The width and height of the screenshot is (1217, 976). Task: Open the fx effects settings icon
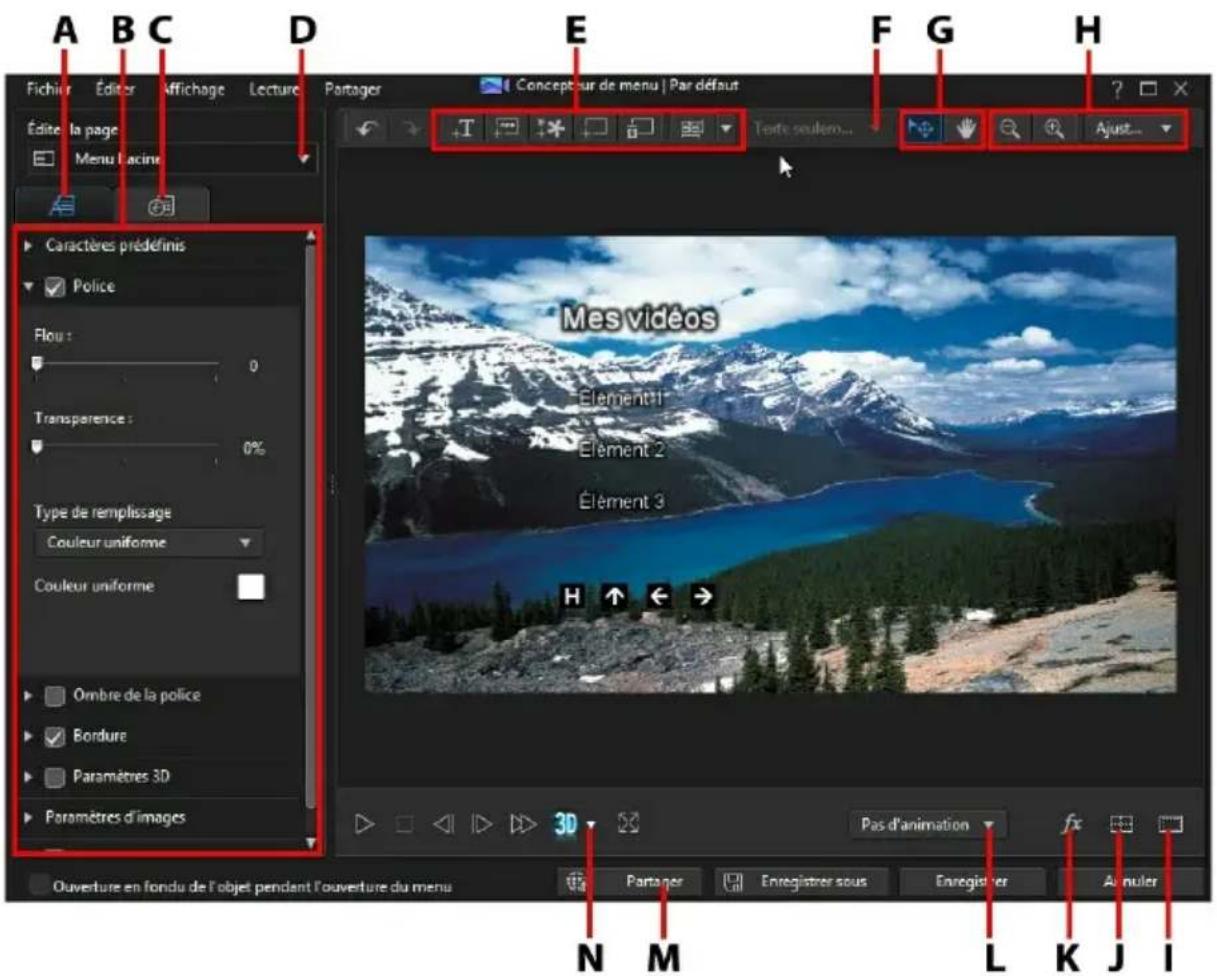click(x=1073, y=820)
